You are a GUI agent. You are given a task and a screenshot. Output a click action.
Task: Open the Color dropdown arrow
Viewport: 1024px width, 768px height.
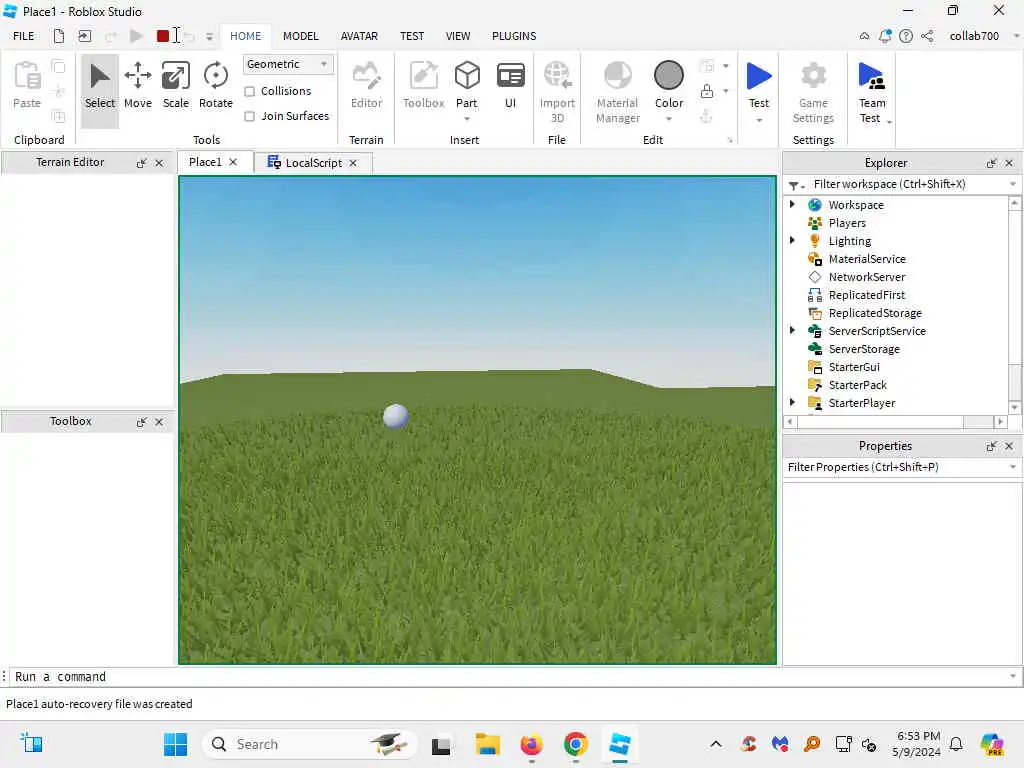tap(669, 119)
